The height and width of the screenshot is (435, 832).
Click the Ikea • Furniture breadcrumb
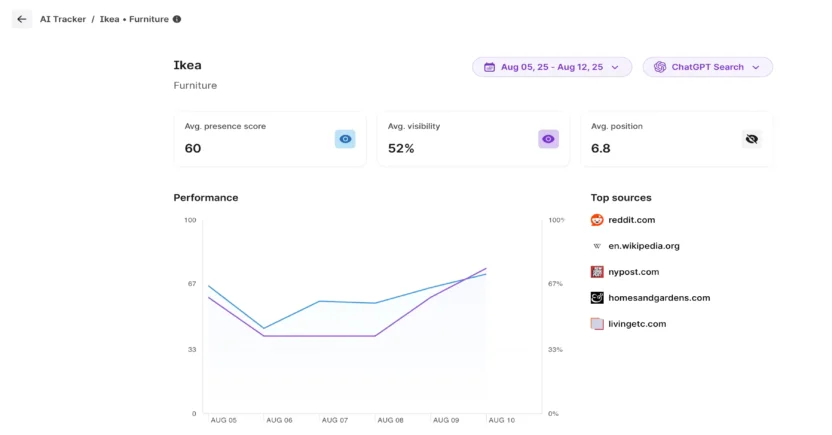click(x=134, y=19)
